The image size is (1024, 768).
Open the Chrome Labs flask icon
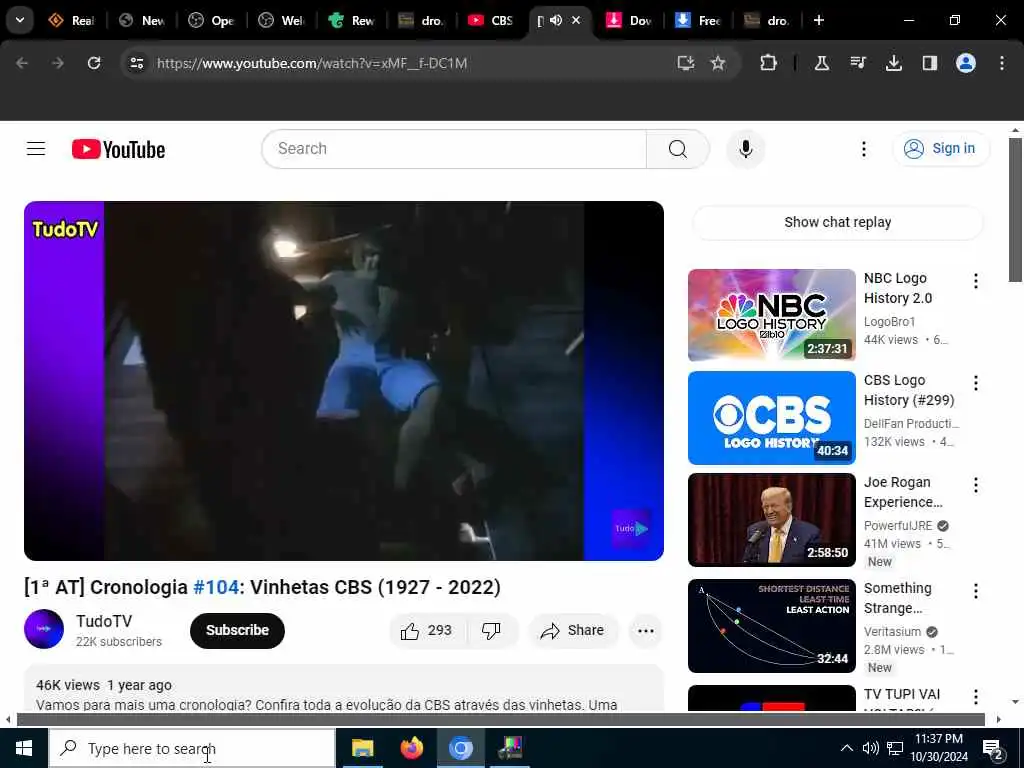tap(822, 63)
